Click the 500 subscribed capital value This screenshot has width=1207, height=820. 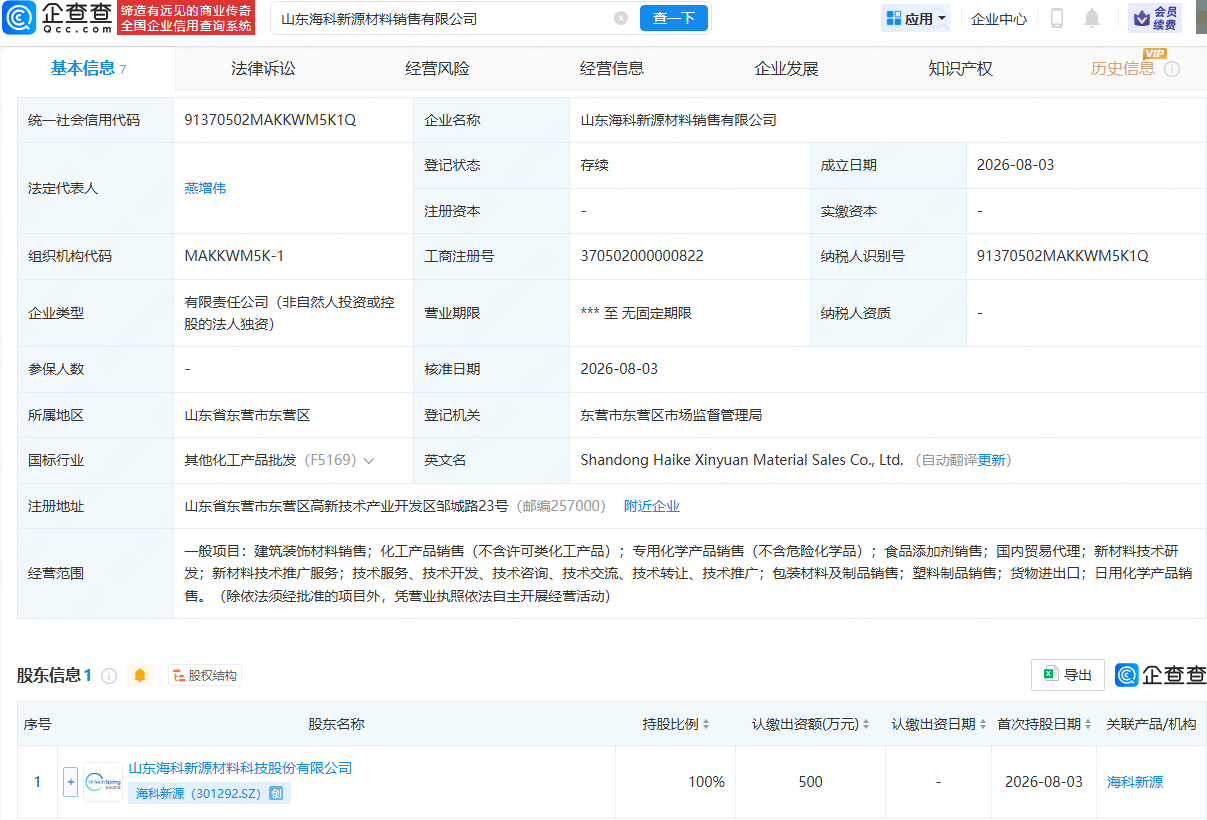click(810, 782)
